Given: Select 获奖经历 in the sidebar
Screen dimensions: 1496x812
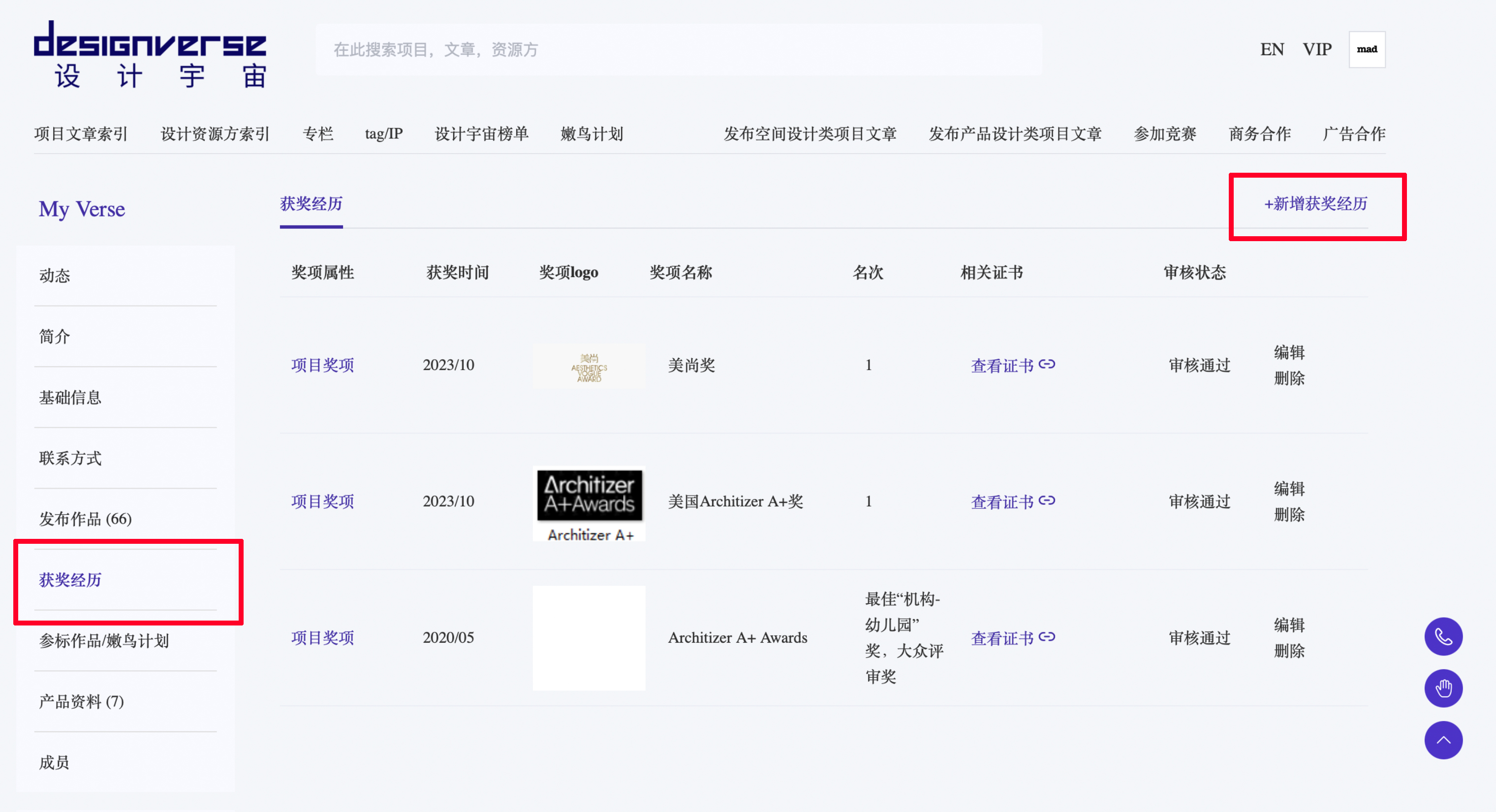Looking at the screenshot, I should (x=70, y=580).
